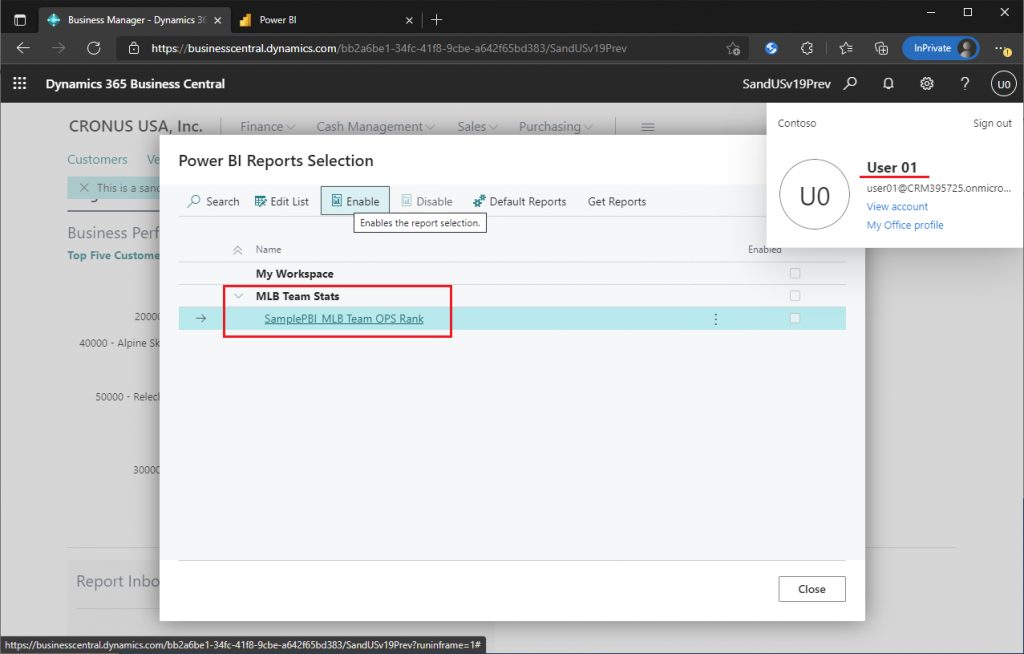Screen dimensions: 1024x654
Task: Click the row selector arrow beside SamplePBI report
Action: (x=200, y=319)
